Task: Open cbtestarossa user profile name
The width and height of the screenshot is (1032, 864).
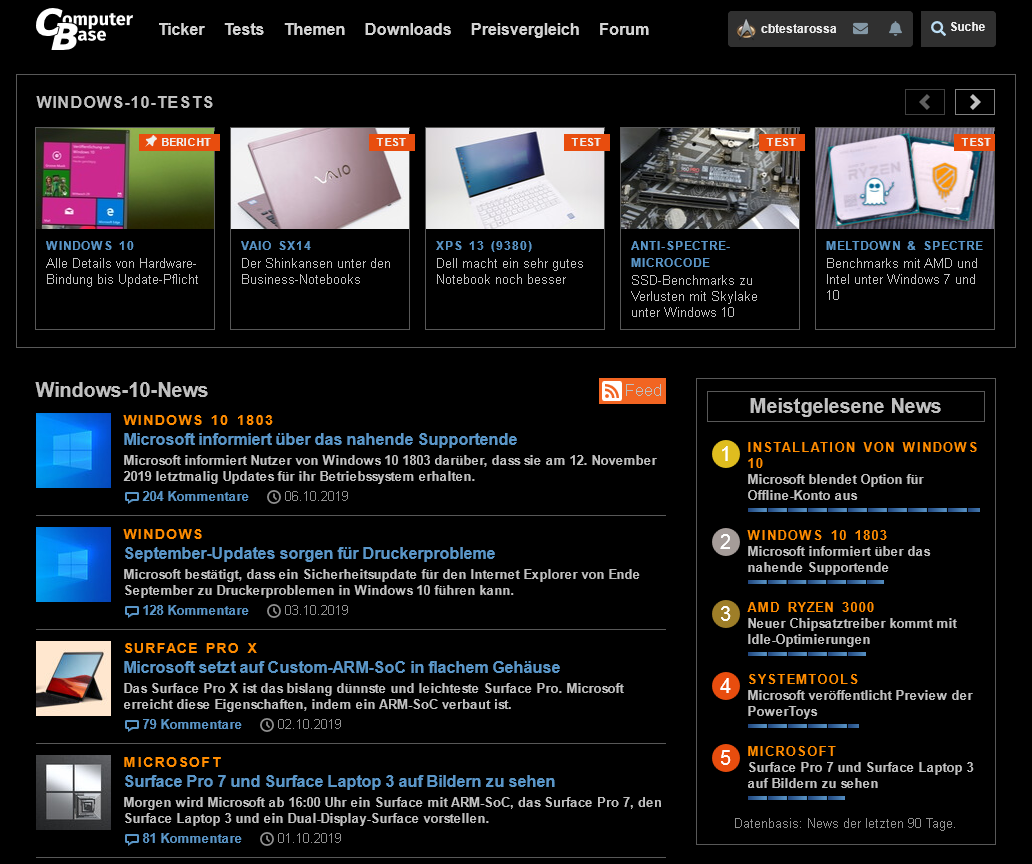Action: tap(798, 29)
